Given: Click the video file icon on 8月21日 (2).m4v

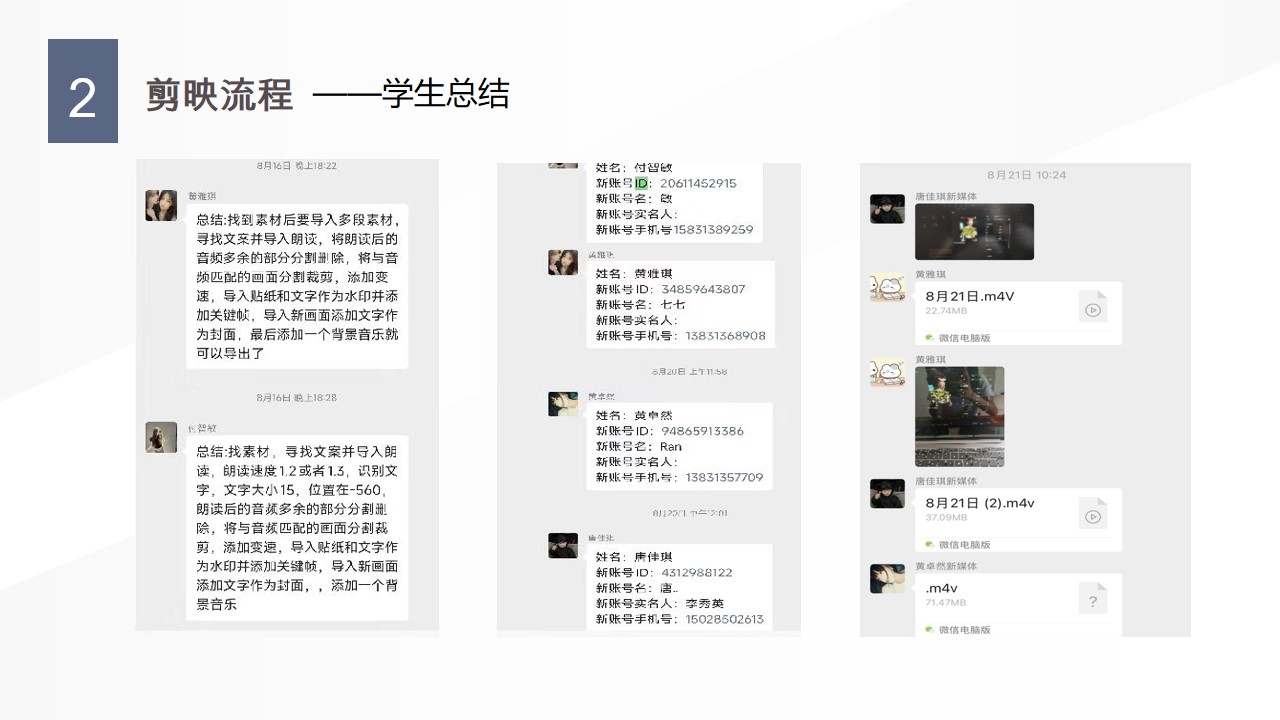Looking at the screenshot, I should click(x=1093, y=513).
